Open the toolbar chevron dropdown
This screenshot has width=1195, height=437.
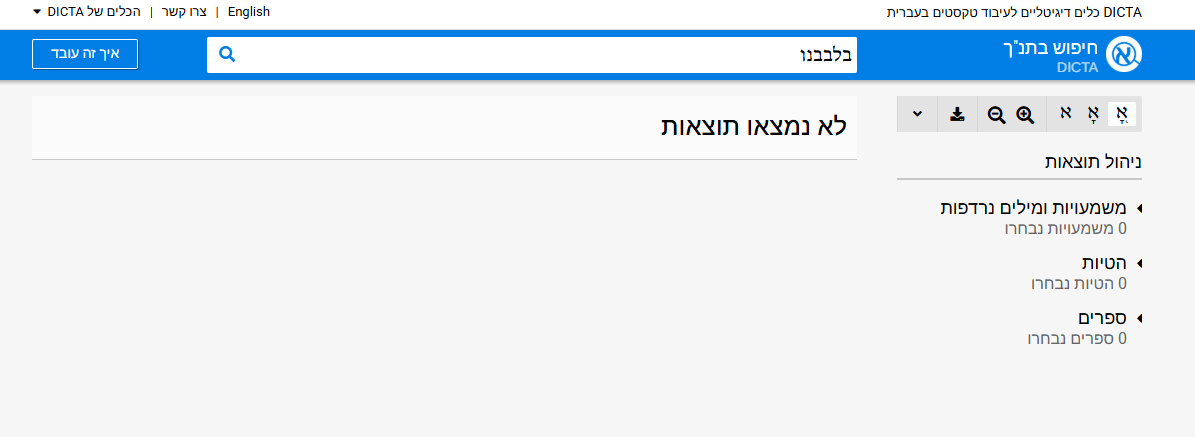[x=918, y=114]
